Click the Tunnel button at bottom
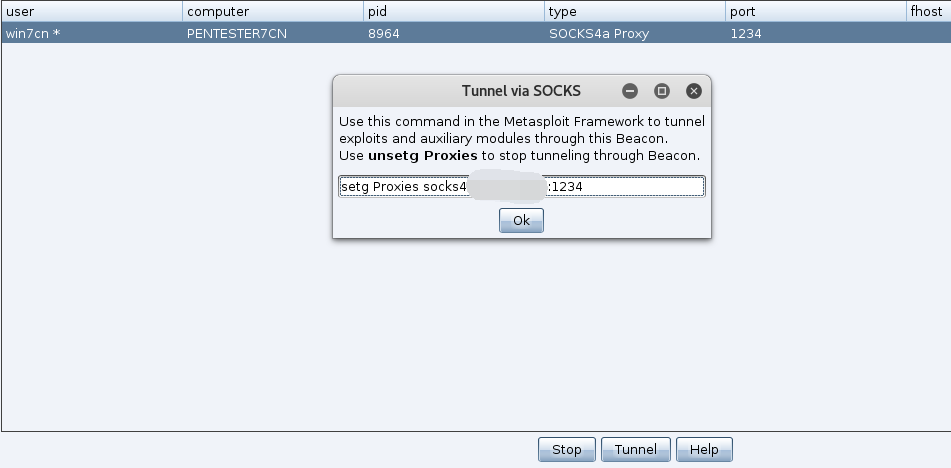 point(636,449)
